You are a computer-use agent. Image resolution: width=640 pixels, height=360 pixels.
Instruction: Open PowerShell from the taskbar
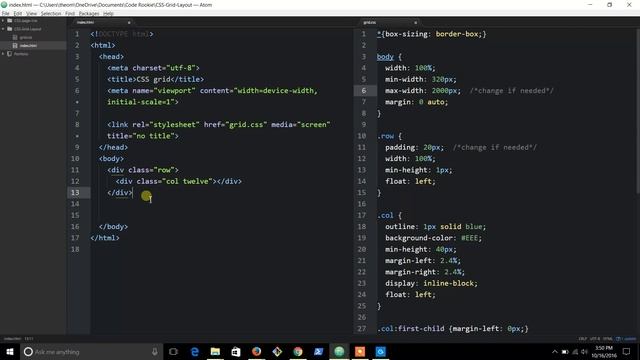pos(318,352)
